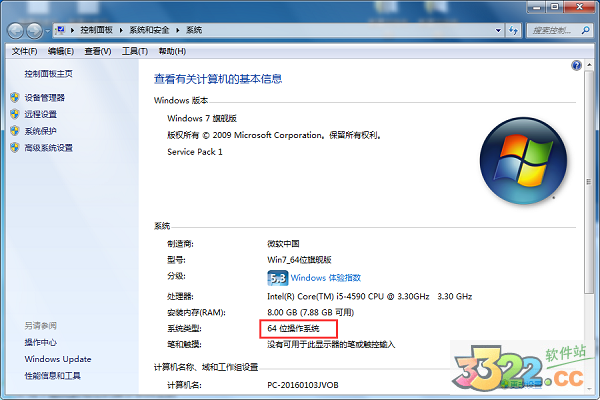Click the vertical scrollbar thumb
This screenshot has height=400, width=600.
click(x=589, y=182)
